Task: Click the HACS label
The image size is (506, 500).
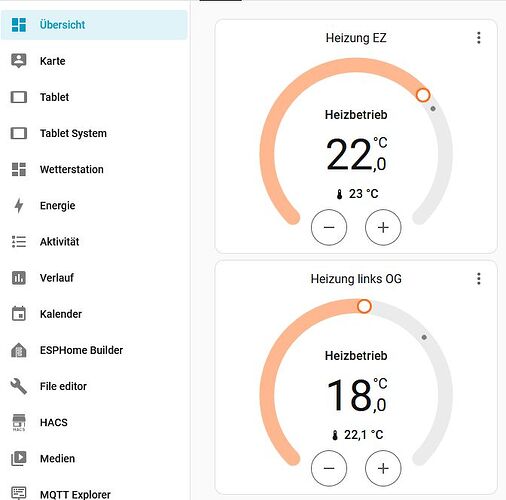Action: point(54,422)
